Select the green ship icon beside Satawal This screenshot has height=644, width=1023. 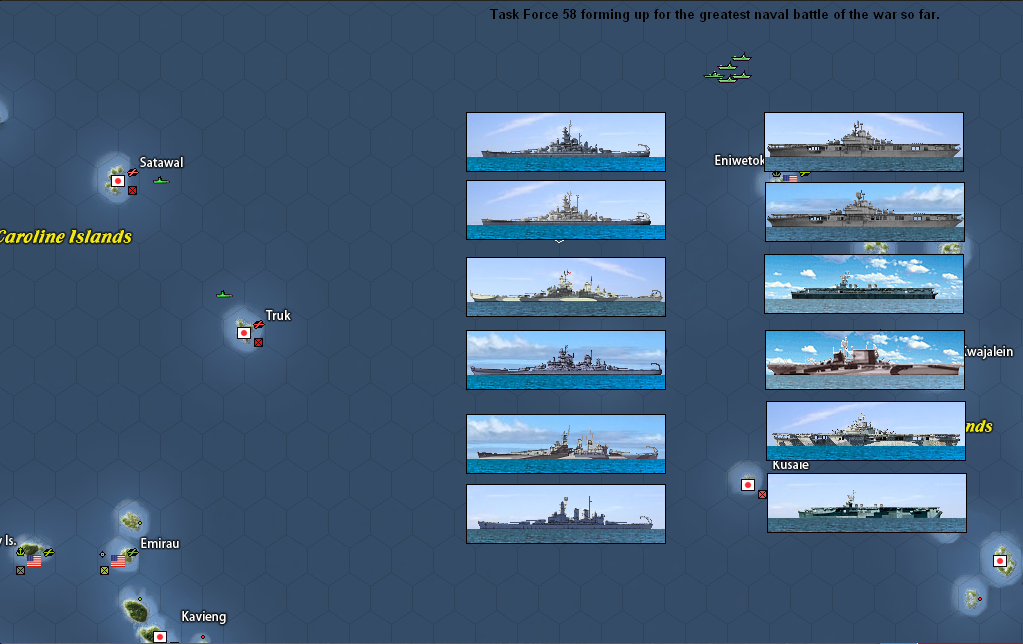[x=161, y=181]
